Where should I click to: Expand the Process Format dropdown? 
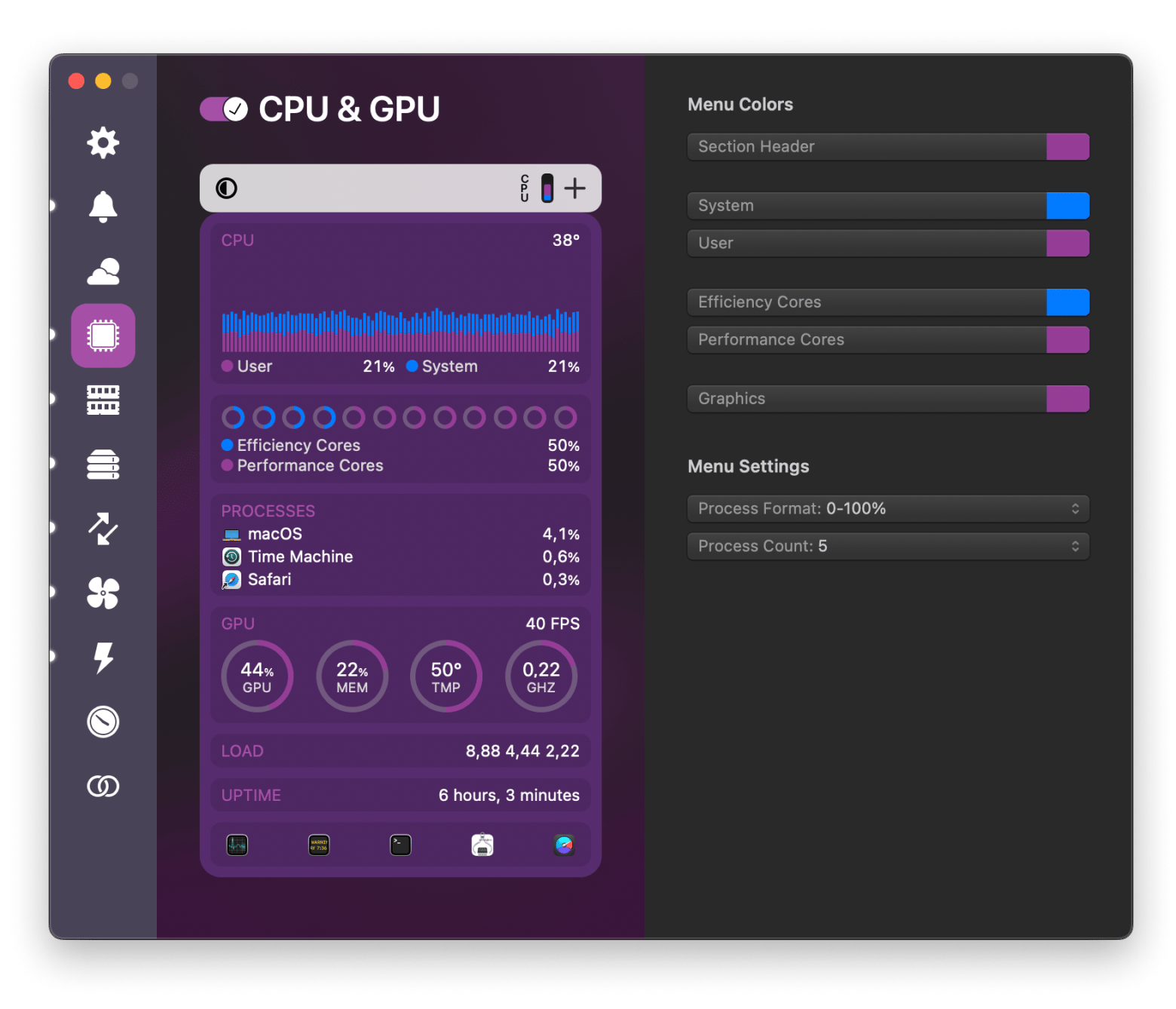(x=888, y=509)
